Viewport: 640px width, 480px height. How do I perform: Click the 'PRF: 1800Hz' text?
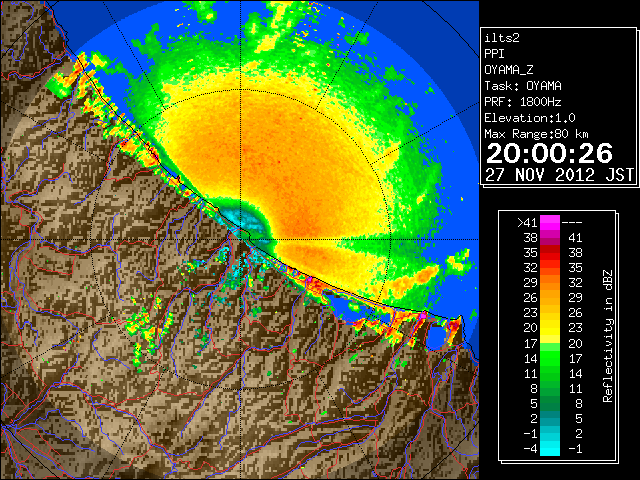(523, 102)
